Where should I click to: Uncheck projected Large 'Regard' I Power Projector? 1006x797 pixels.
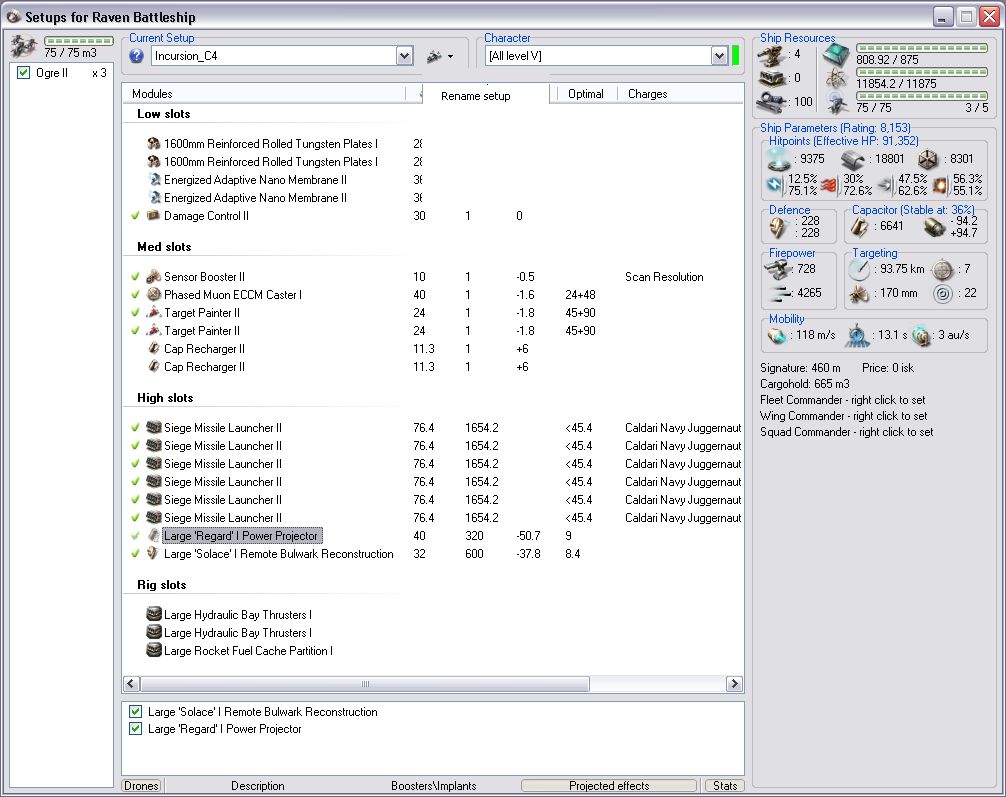pyautogui.click(x=135, y=728)
